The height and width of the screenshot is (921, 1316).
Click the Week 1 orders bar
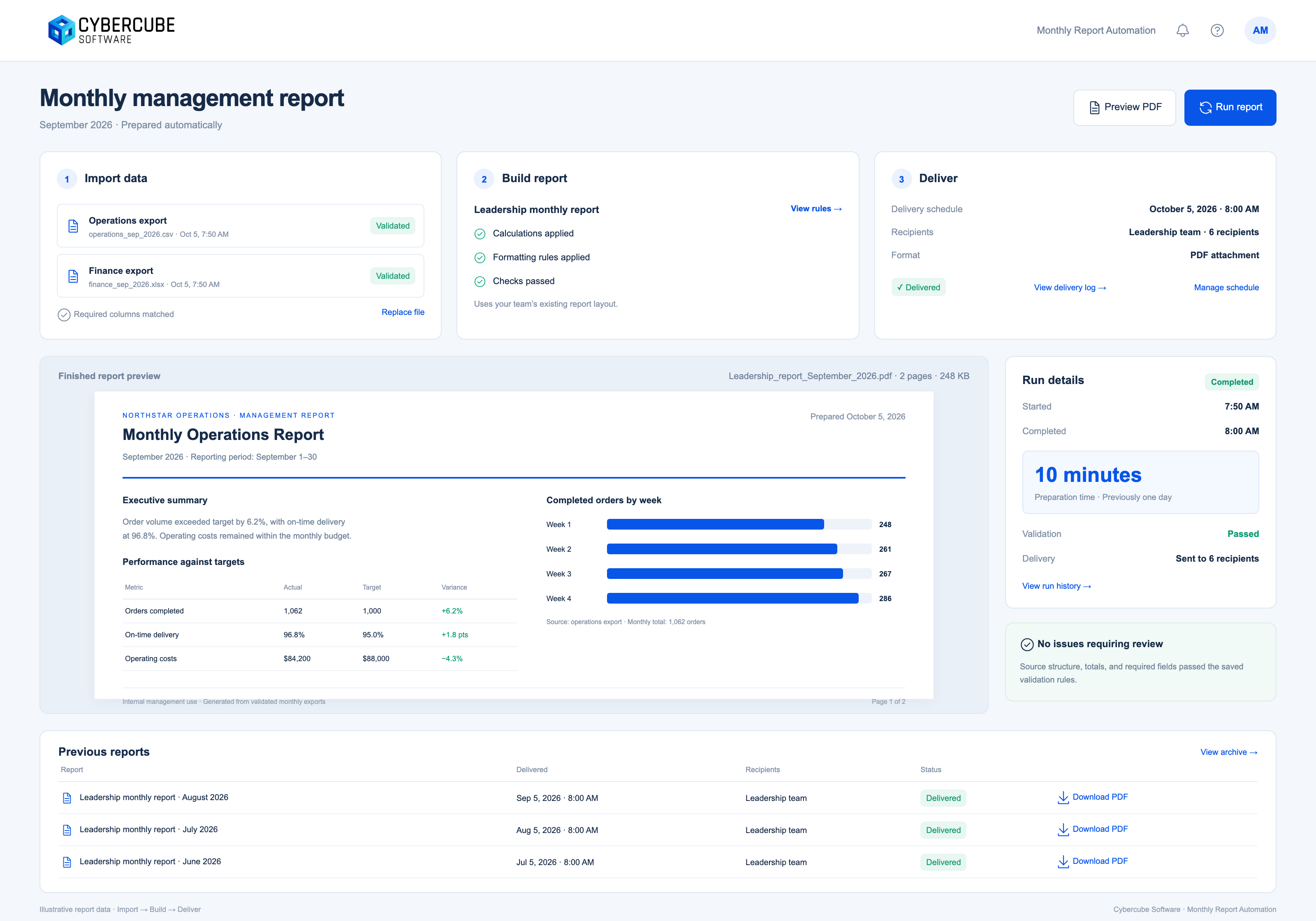tap(715, 524)
